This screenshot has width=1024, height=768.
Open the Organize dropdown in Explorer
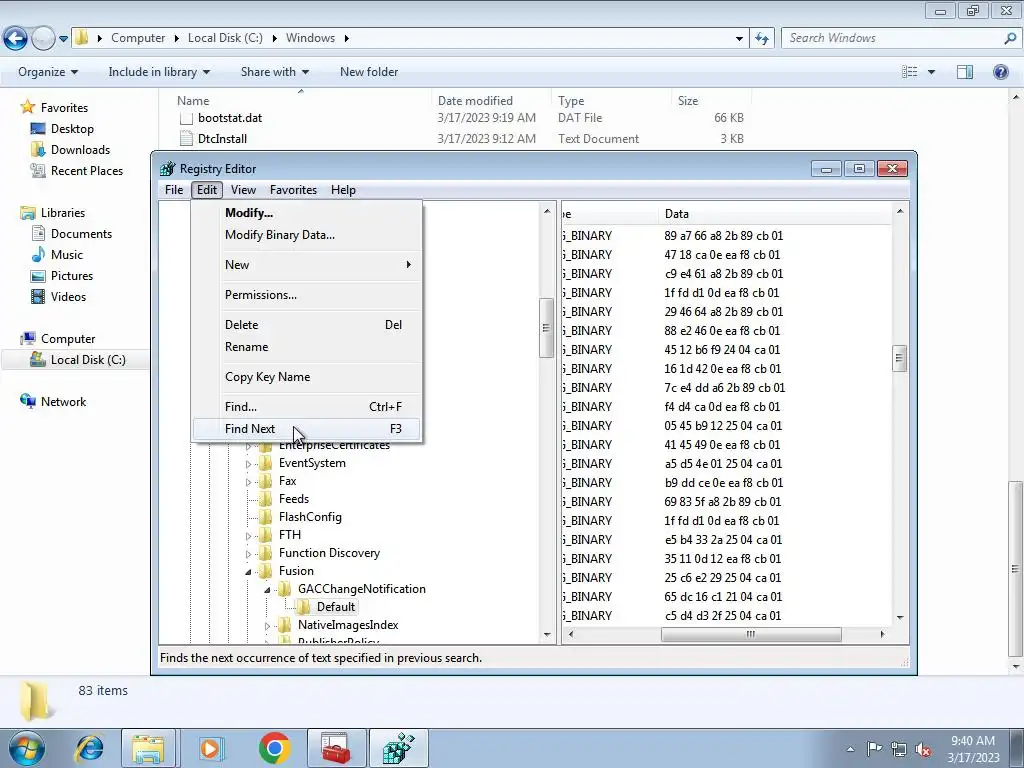(x=48, y=72)
